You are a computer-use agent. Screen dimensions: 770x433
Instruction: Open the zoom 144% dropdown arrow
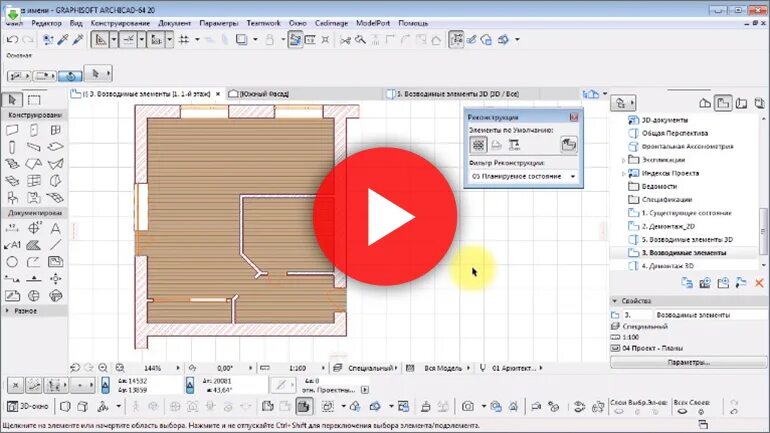pyautogui.click(x=178, y=368)
